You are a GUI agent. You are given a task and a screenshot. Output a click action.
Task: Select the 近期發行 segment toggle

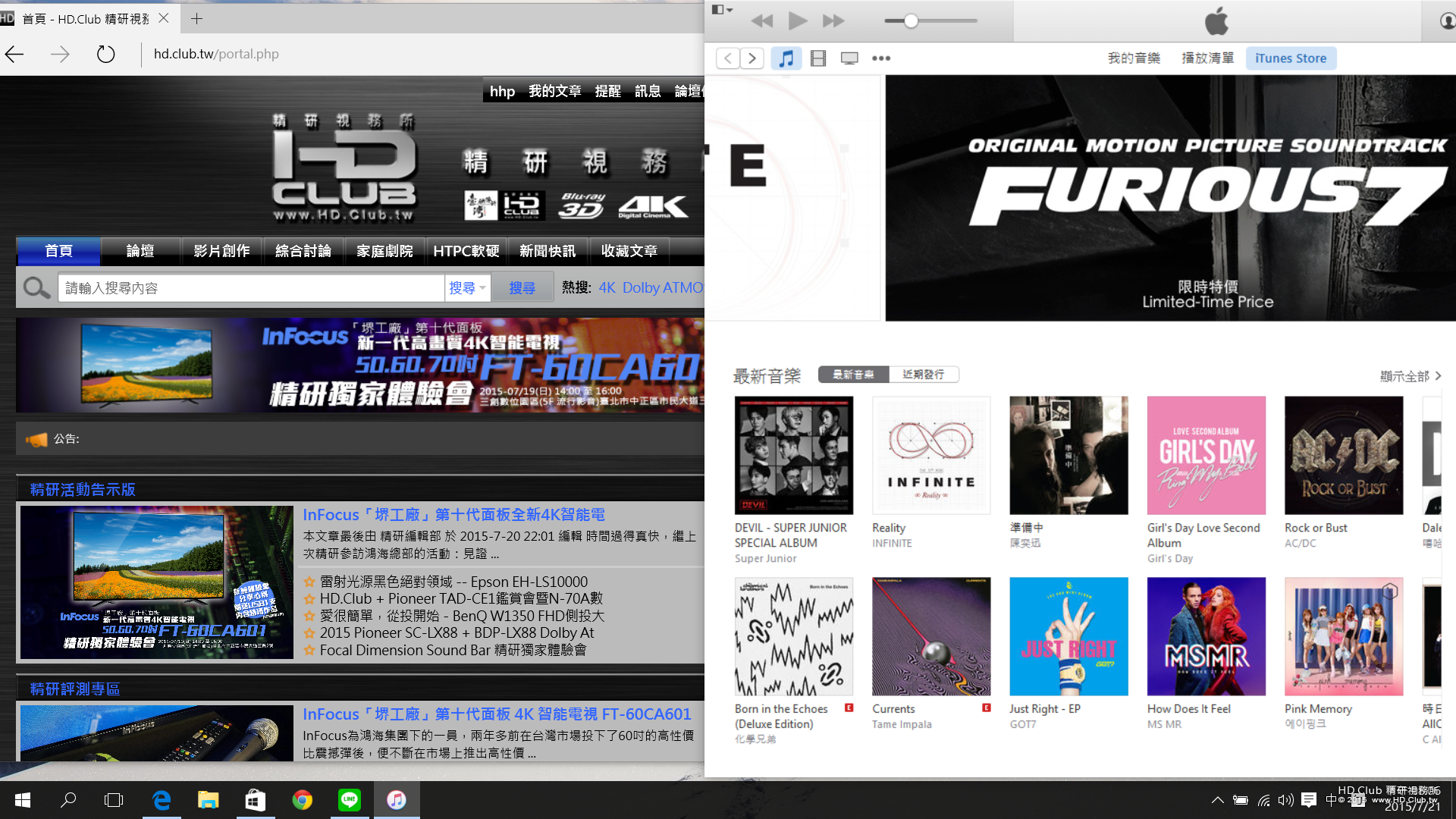coord(924,375)
